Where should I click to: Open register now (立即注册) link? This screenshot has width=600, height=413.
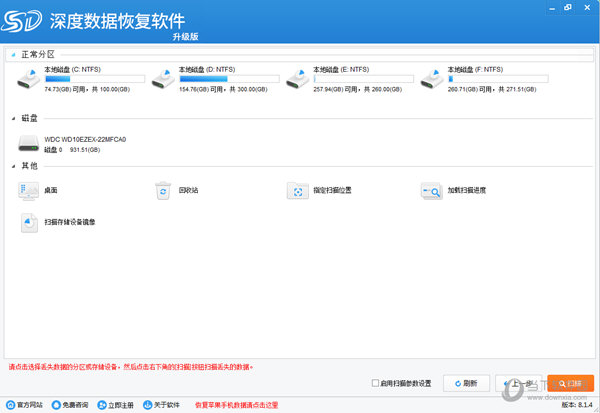116,405
